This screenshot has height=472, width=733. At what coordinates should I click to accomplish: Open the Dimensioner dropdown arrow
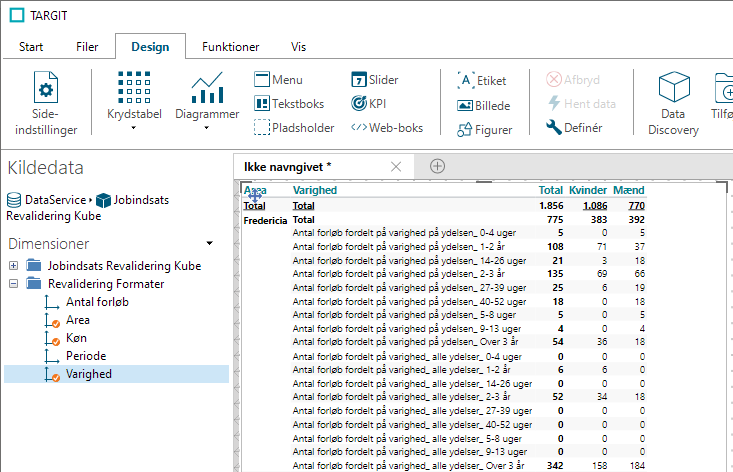coord(209,243)
